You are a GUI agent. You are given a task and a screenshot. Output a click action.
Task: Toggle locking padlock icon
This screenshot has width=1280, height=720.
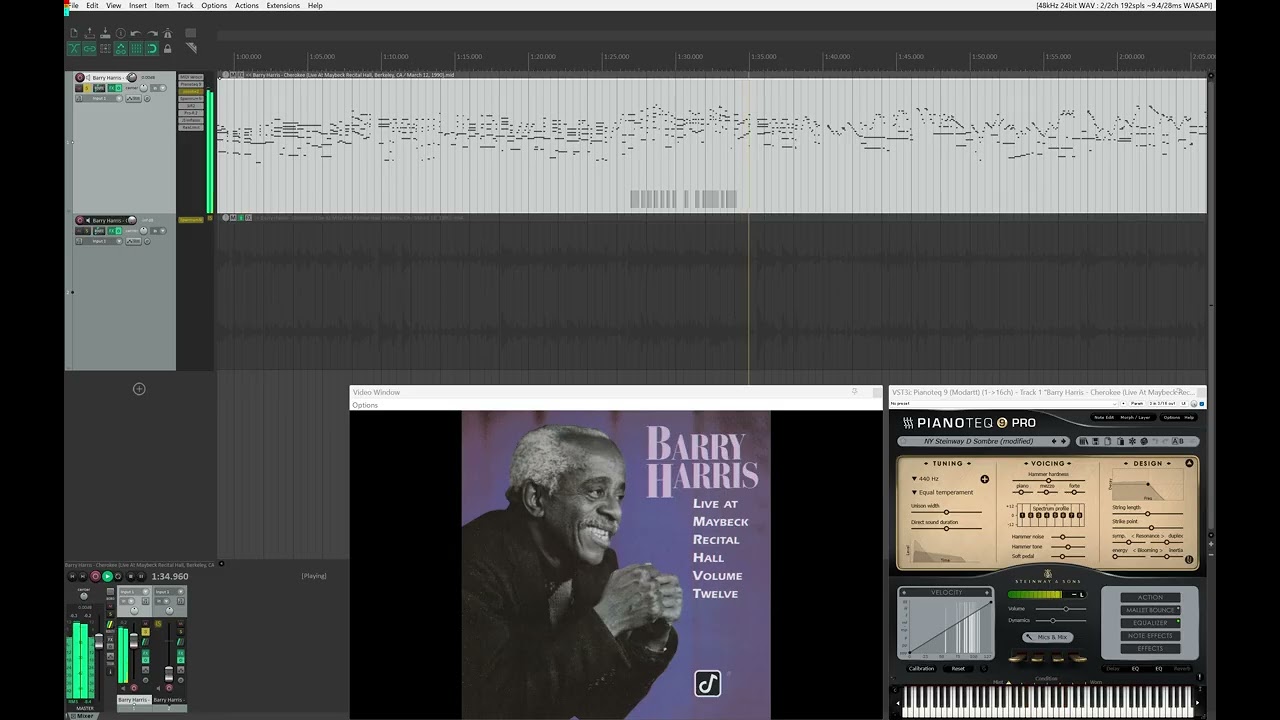pyautogui.click(x=167, y=48)
